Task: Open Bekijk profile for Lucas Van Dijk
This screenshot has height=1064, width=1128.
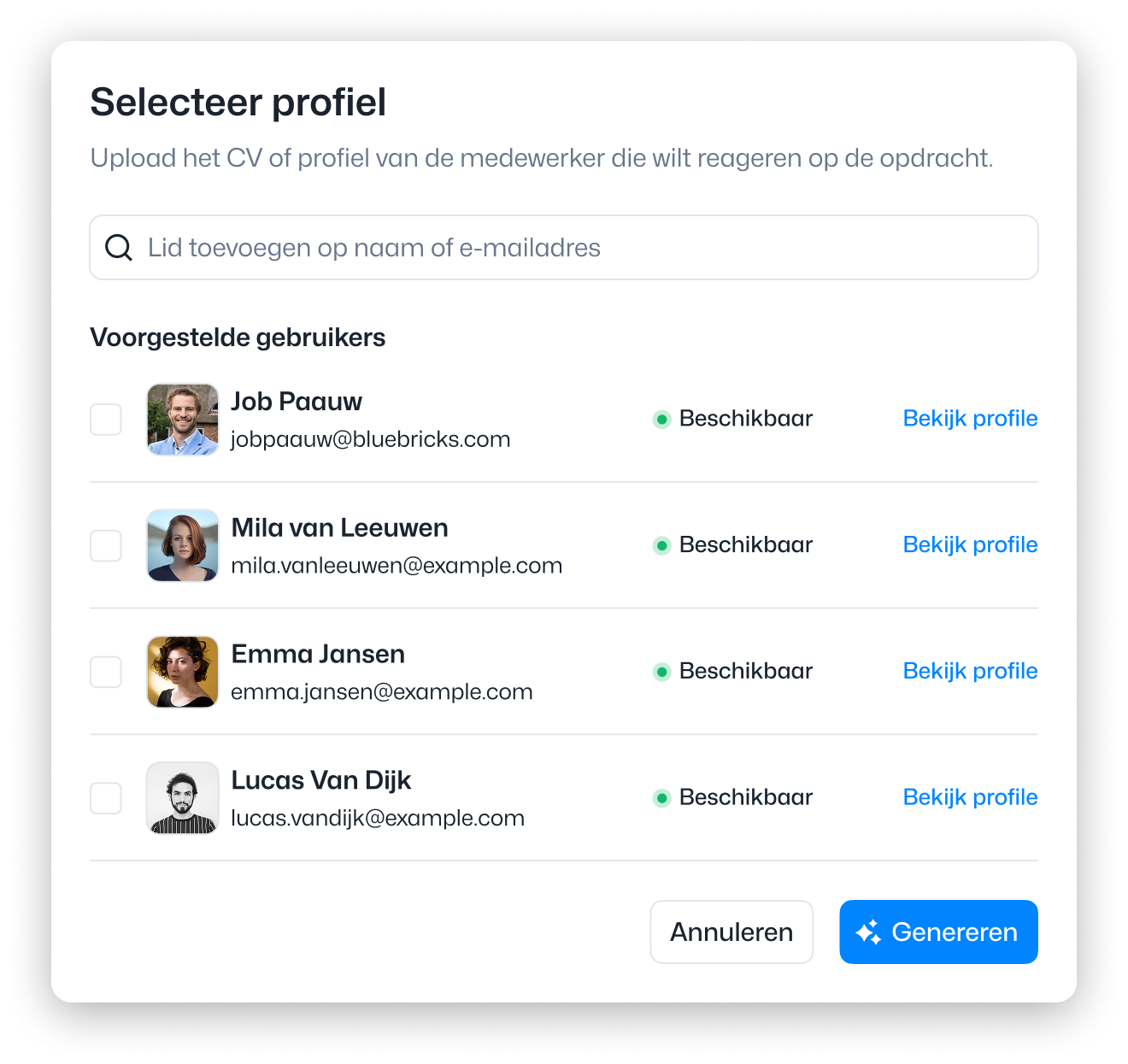Action: click(x=970, y=798)
